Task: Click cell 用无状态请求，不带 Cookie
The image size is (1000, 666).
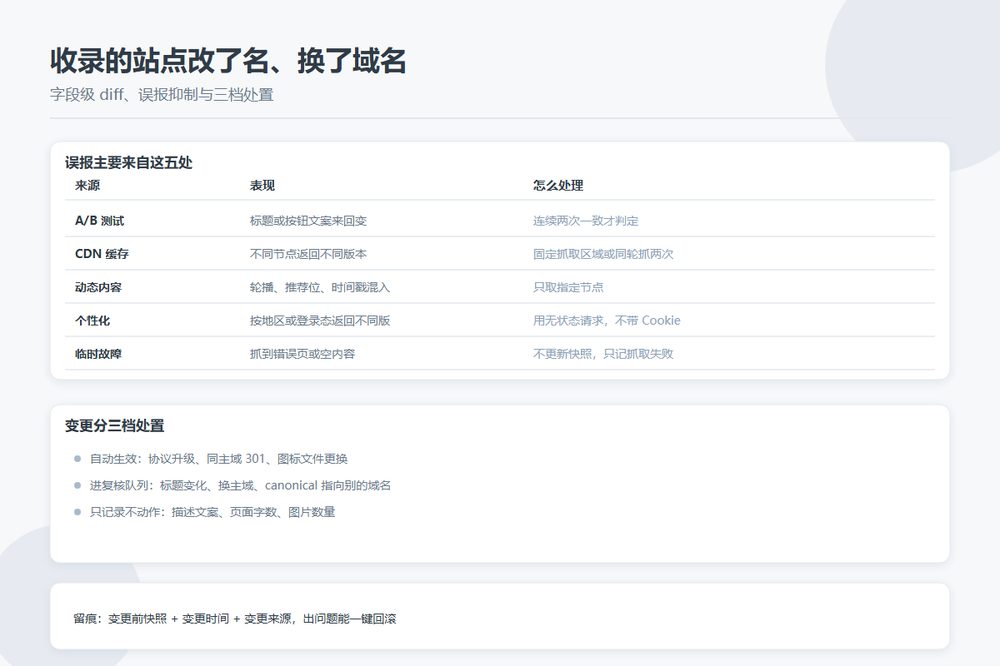Action: (x=607, y=320)
